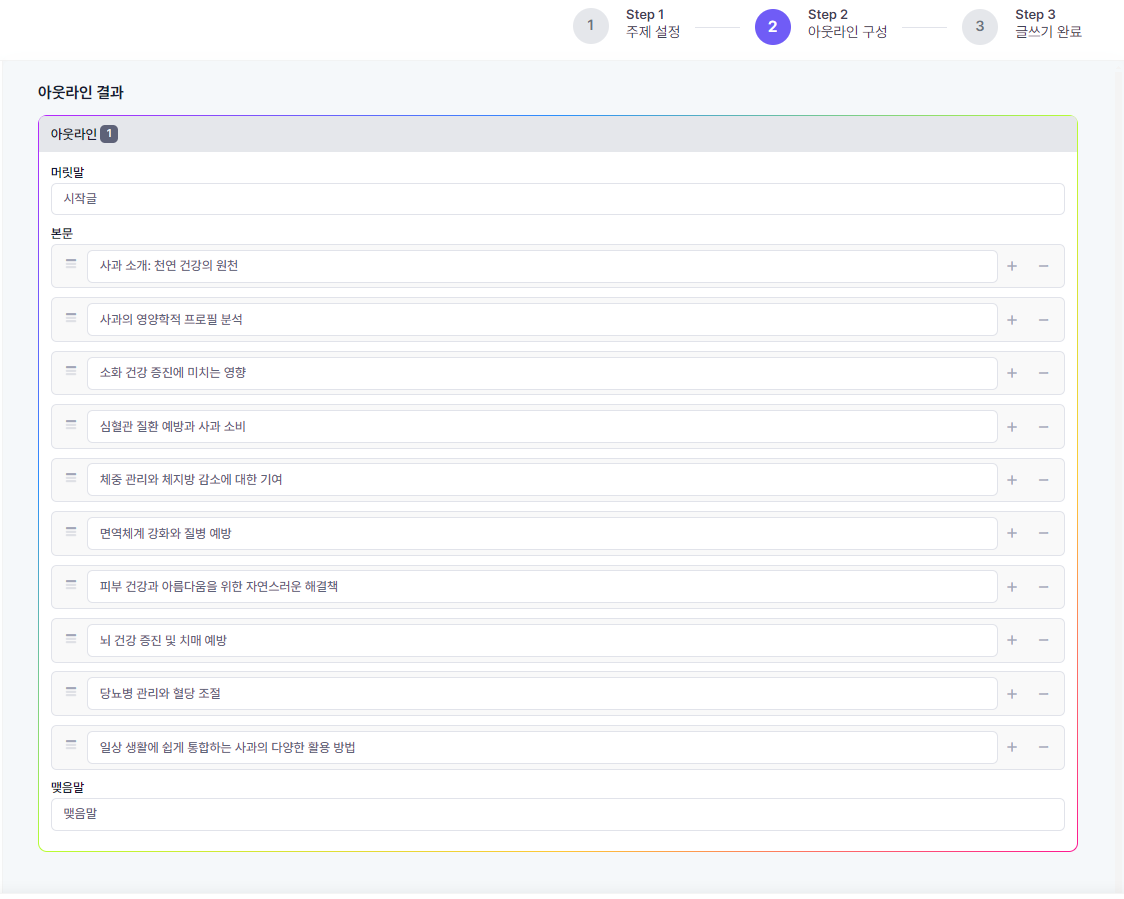Add row below '일상 생활에 쉽게 통합하는 사과의 다양한 활용 방법'

click(x=1011, y=747)
